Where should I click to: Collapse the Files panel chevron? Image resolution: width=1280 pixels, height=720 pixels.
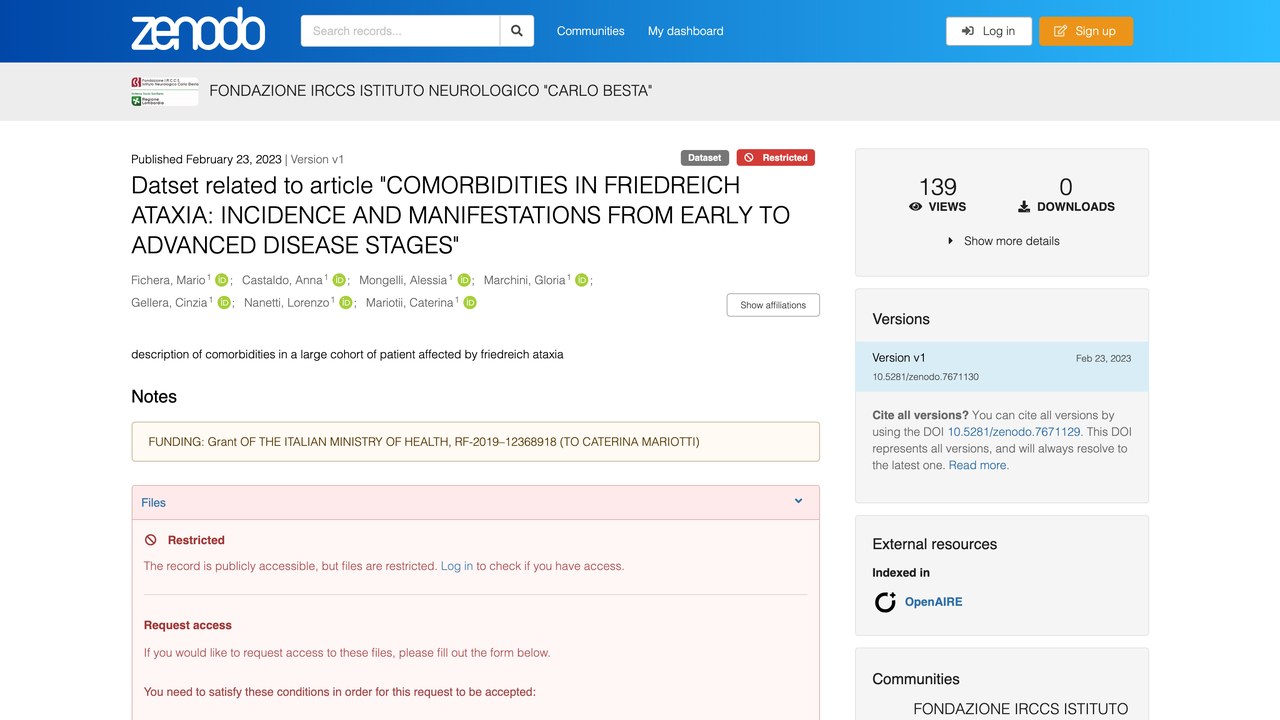click(x=798, y=501)
